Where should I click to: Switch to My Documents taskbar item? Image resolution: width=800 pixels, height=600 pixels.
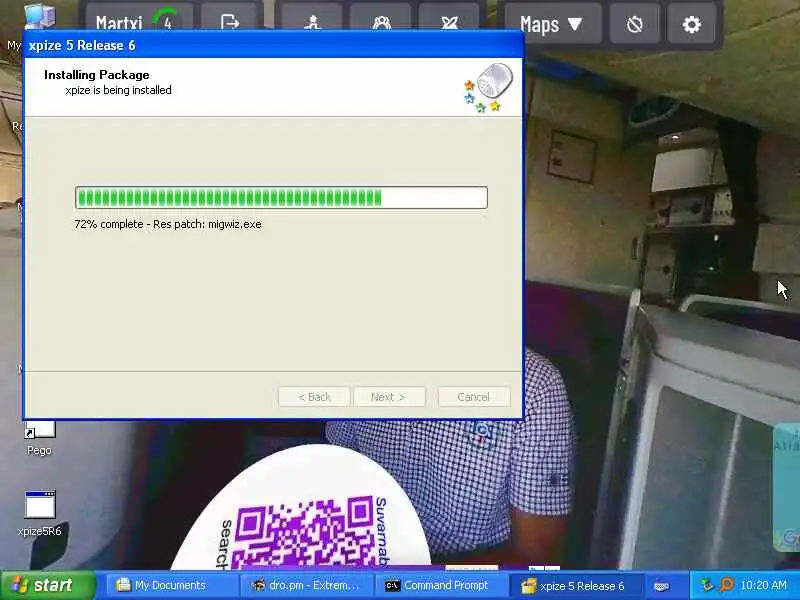[x=171, y=585]
